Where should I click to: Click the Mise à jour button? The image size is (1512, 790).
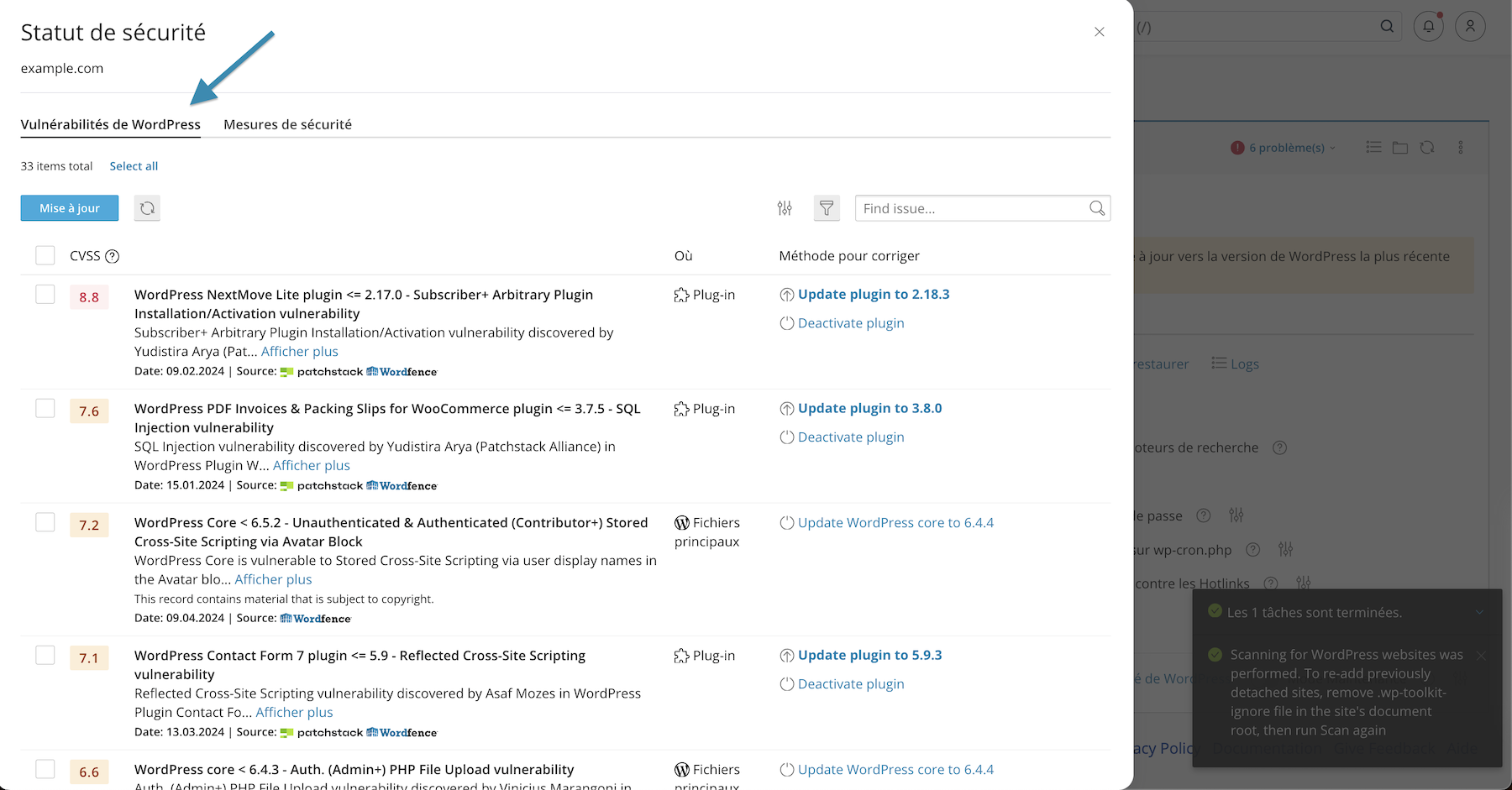(x=69, y=207)
